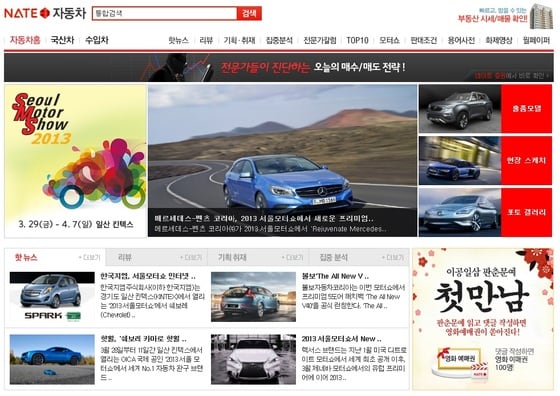Open the silver concept car thumbnail beside 포토 갤러리

pos(460,212)
